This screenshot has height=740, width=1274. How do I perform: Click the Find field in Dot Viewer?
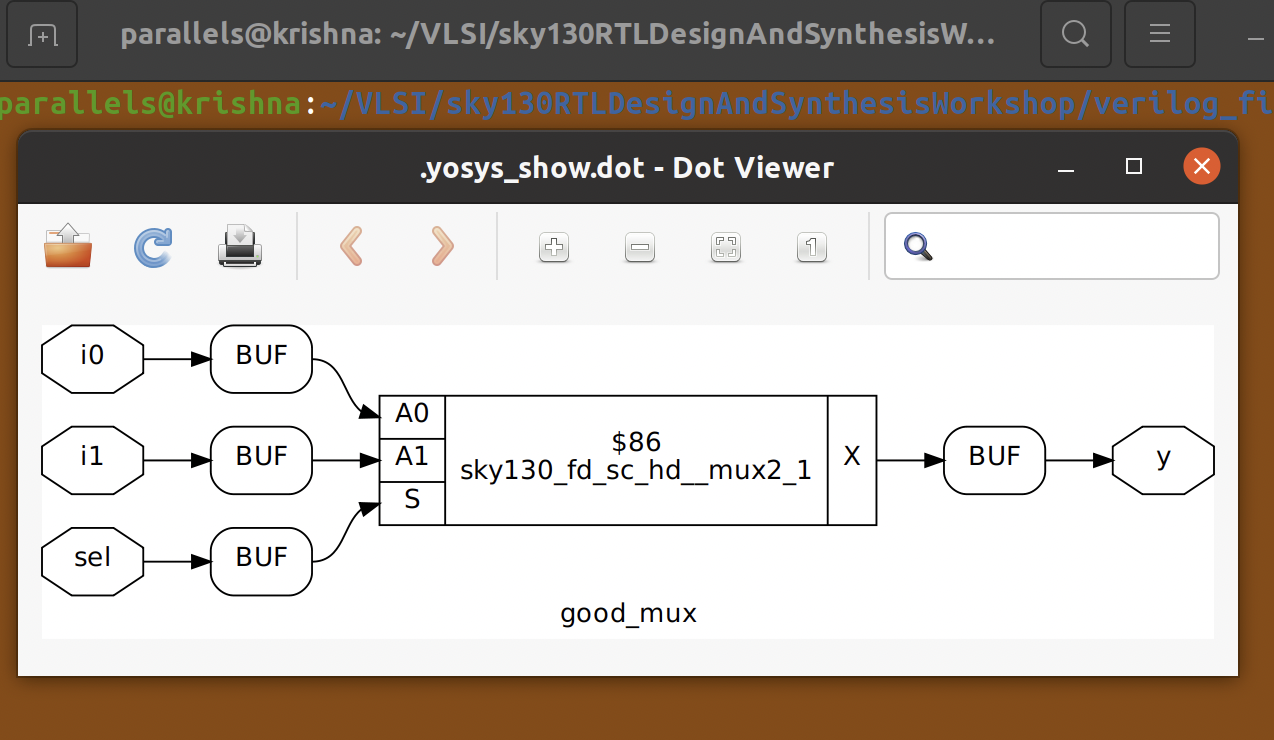click(x=1051, y=246)
